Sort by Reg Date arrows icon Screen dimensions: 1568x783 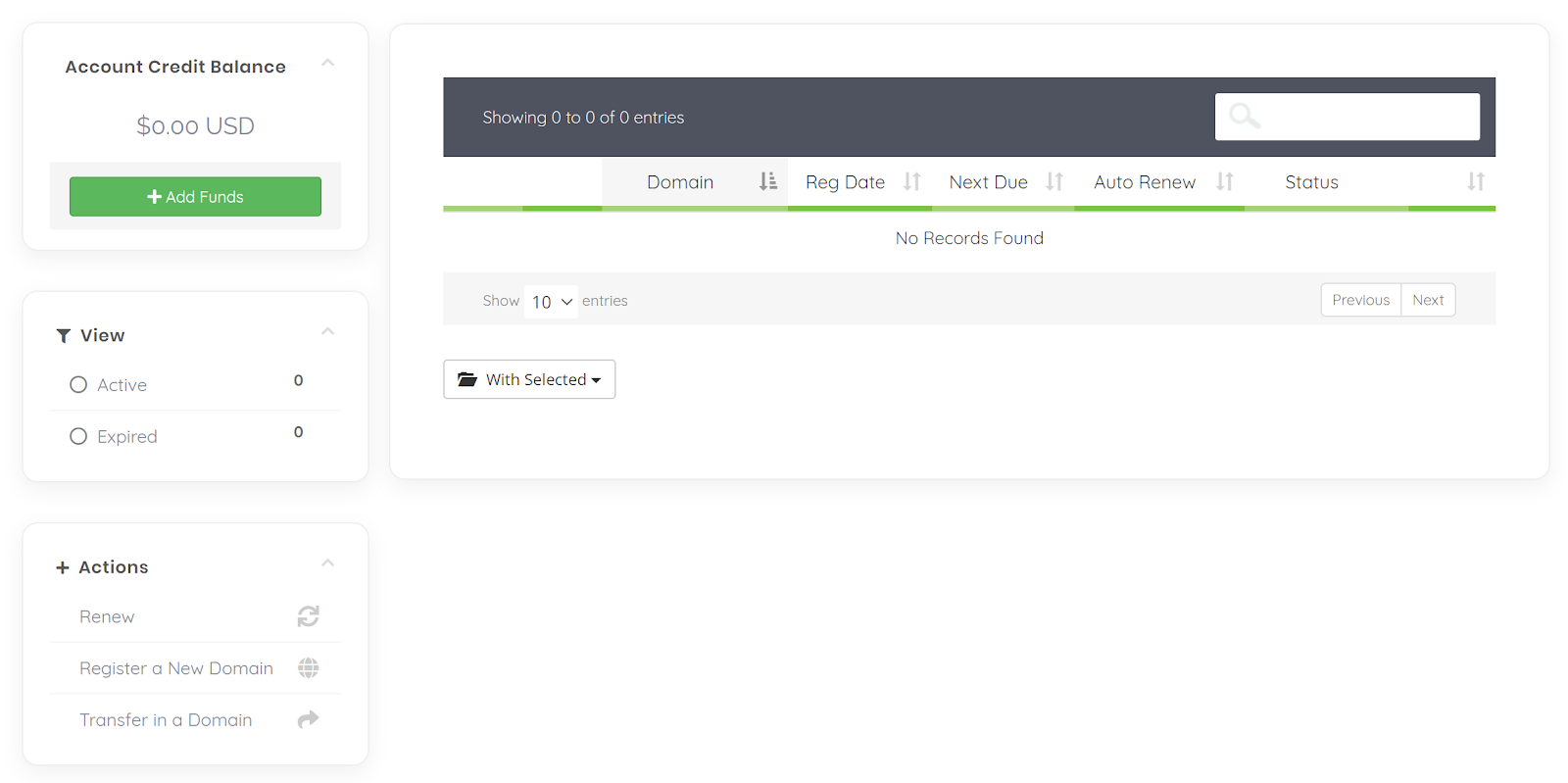(912, 181)
